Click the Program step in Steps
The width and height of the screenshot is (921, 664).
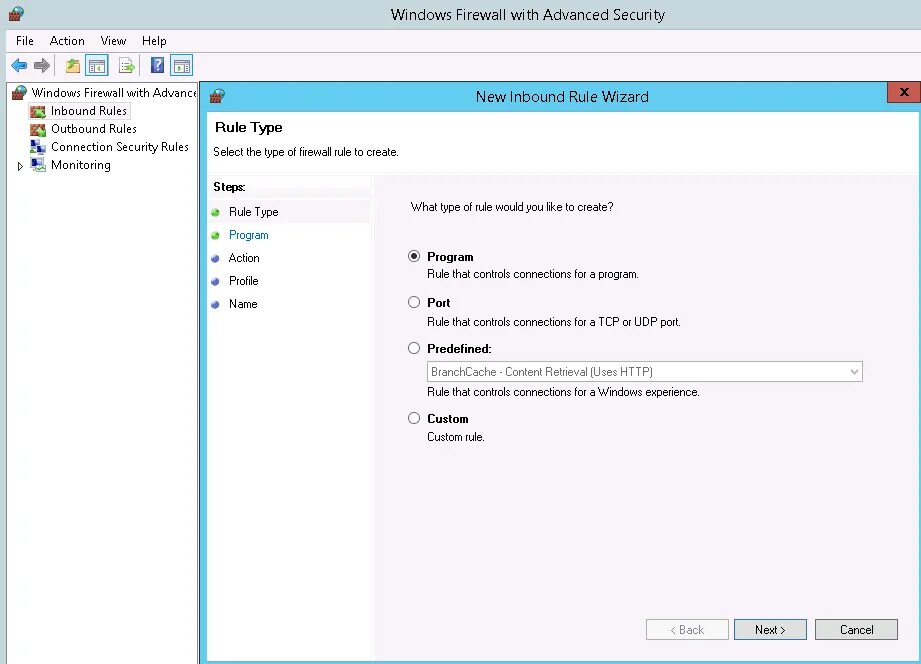click(x=248, y=235)
